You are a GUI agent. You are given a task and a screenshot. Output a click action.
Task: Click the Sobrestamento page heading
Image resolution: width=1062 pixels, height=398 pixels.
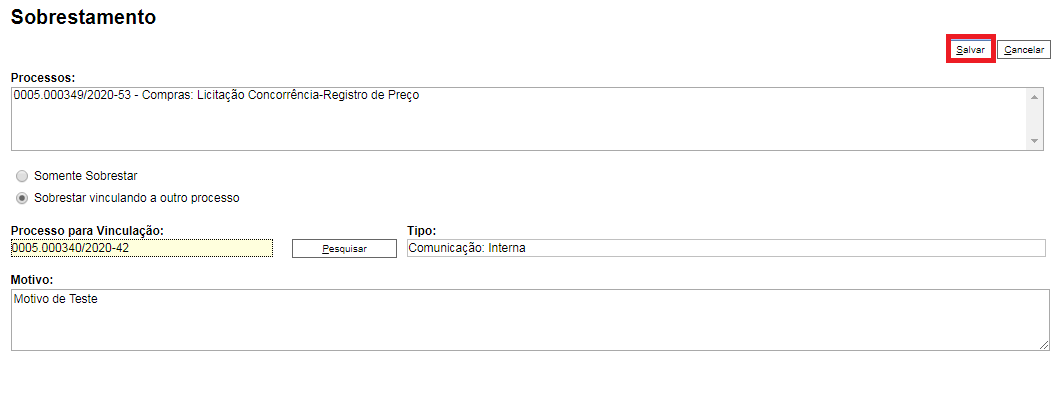point(83,17)
